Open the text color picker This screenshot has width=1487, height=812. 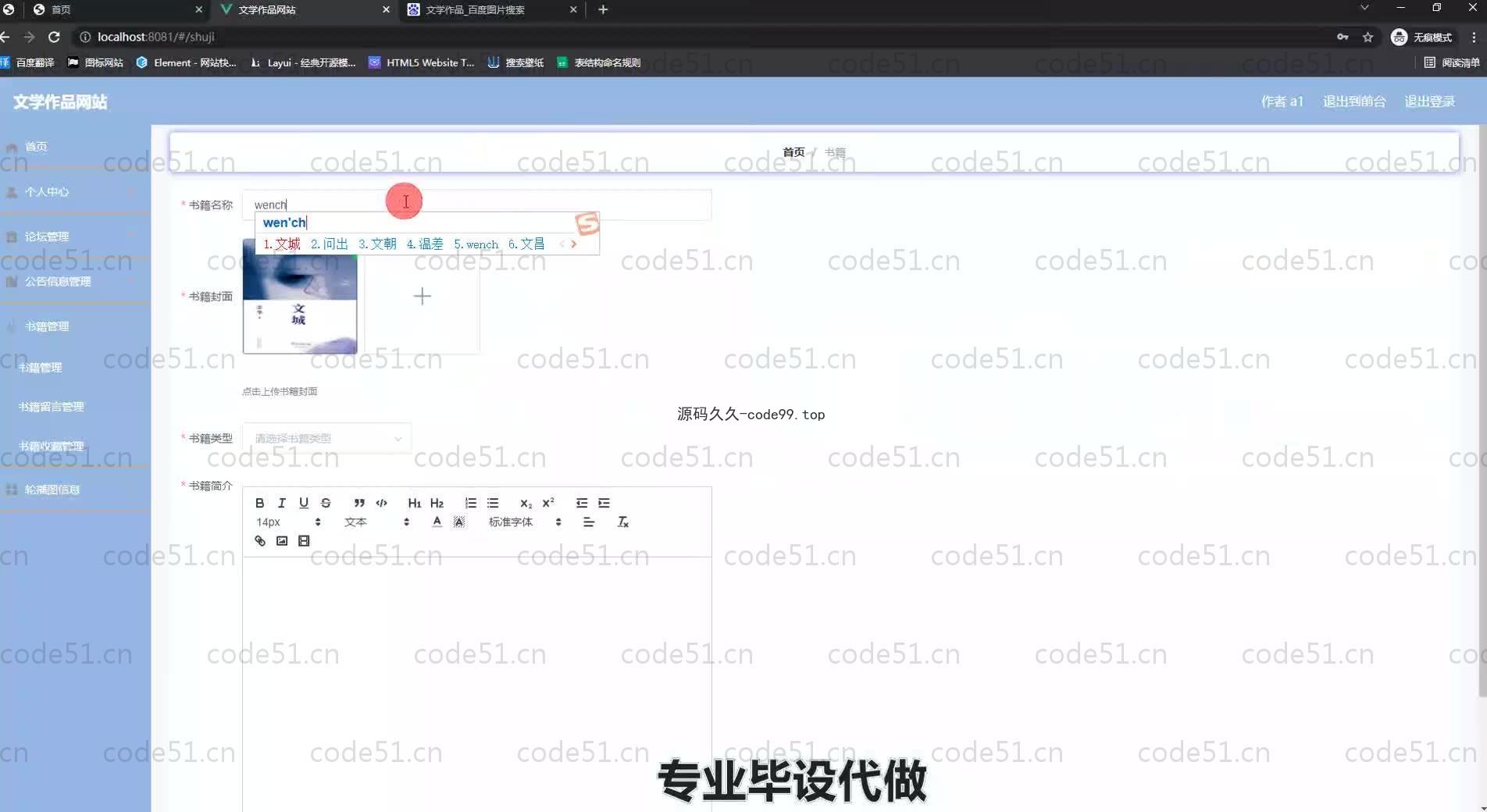pos(437,522)
